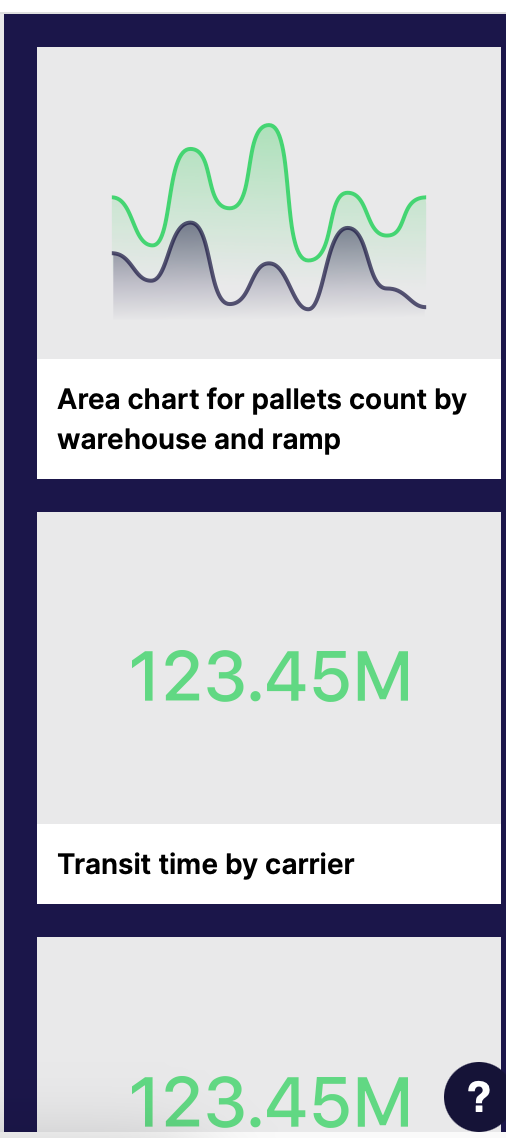The width and height of the screenshot is (506, 1138).
Task: Select the tallest green peak of the area chart
Action: [x=269, y=126]
